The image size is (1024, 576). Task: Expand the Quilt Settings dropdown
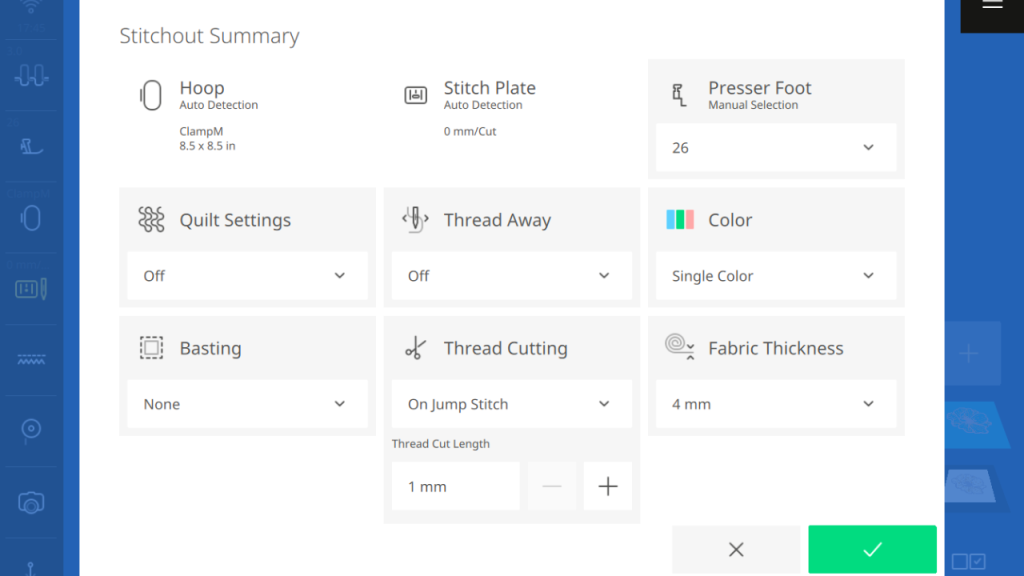(x=247, y=276)
